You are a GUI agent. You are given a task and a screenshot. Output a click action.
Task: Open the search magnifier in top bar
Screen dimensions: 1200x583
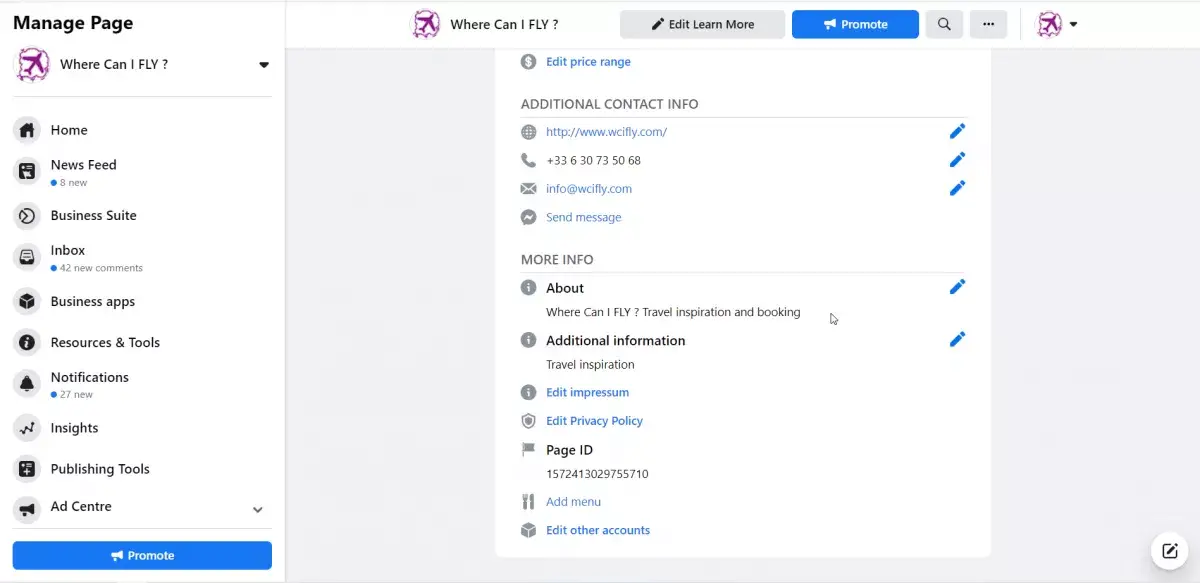point(944,24)
